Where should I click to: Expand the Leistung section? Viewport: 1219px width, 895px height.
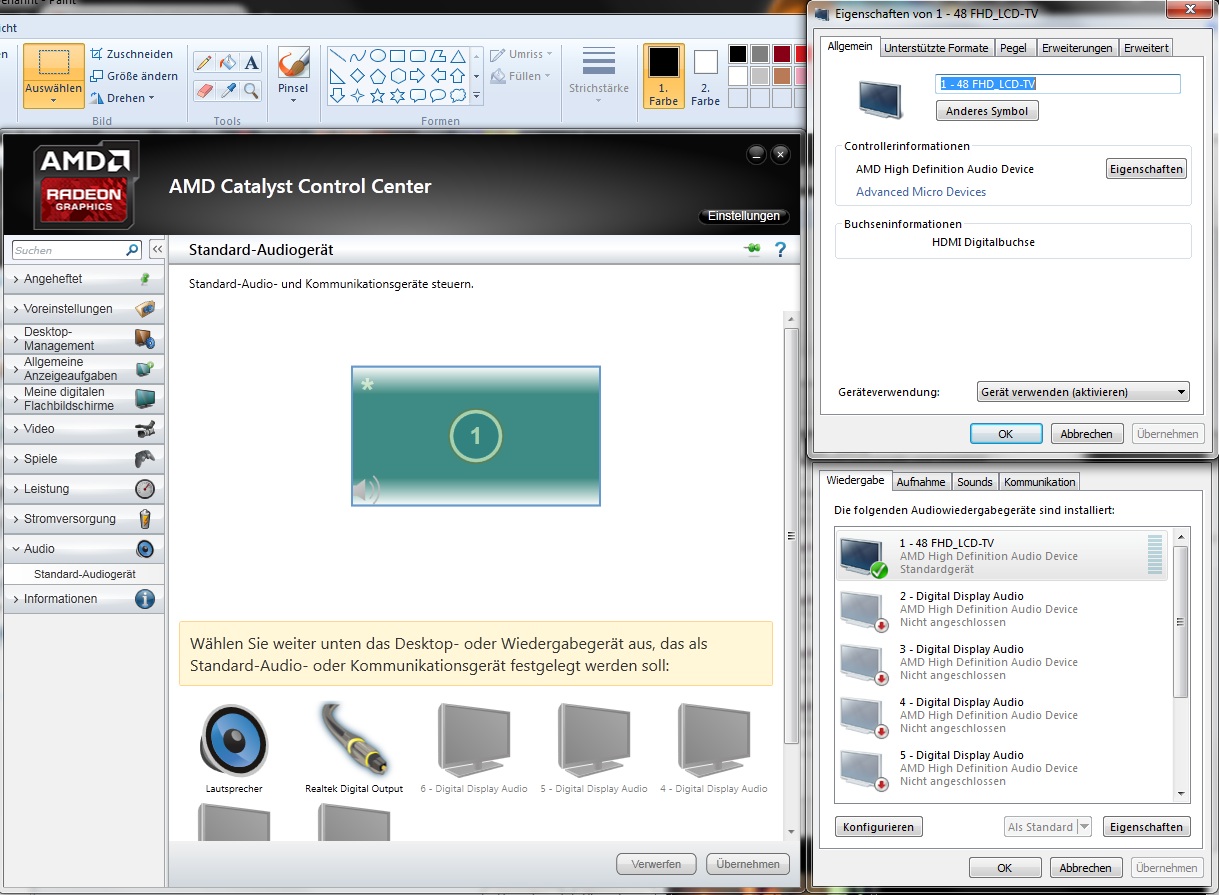coord(84,489)
